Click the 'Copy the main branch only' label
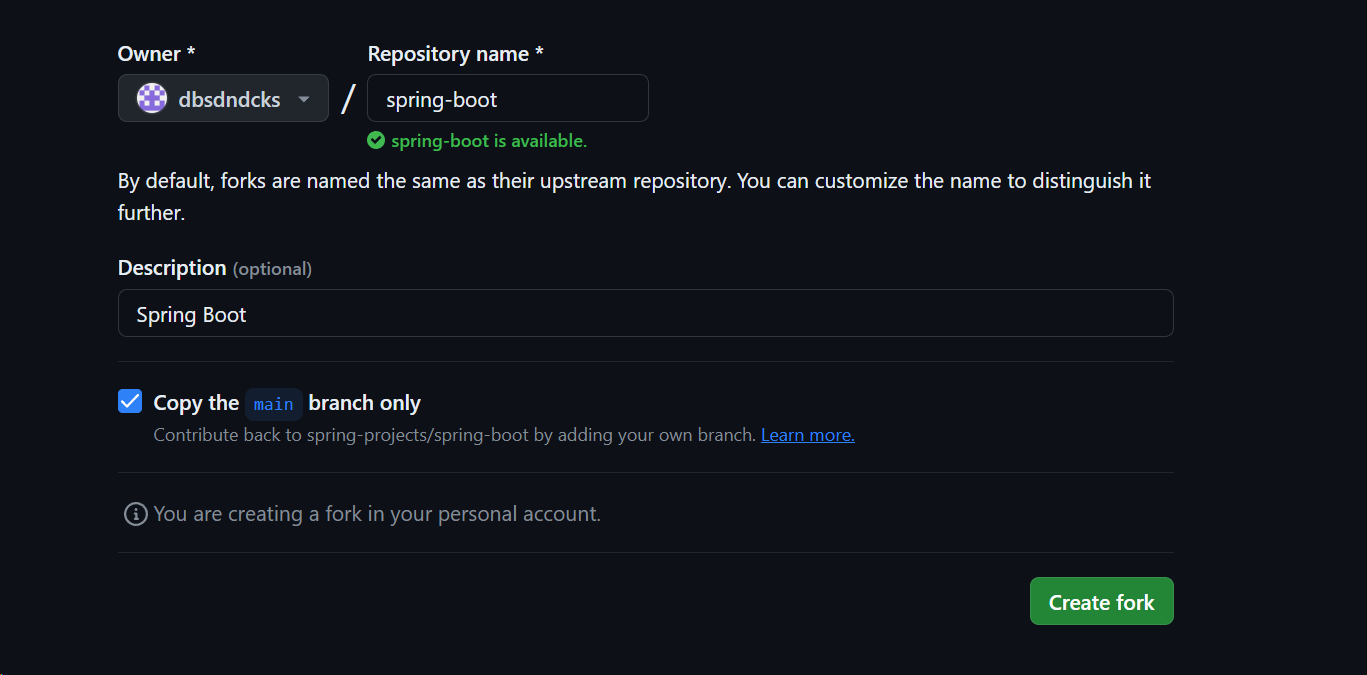This screenshot has height=675, width=1367. tap(287, 403)
